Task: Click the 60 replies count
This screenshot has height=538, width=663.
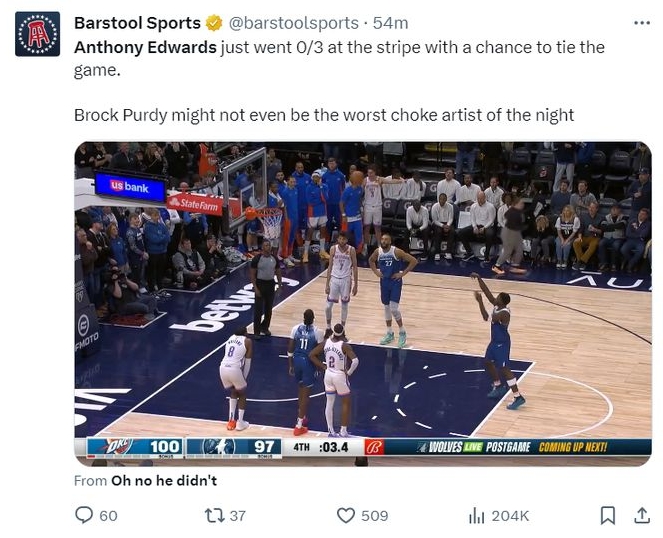Action: (108, 516)
